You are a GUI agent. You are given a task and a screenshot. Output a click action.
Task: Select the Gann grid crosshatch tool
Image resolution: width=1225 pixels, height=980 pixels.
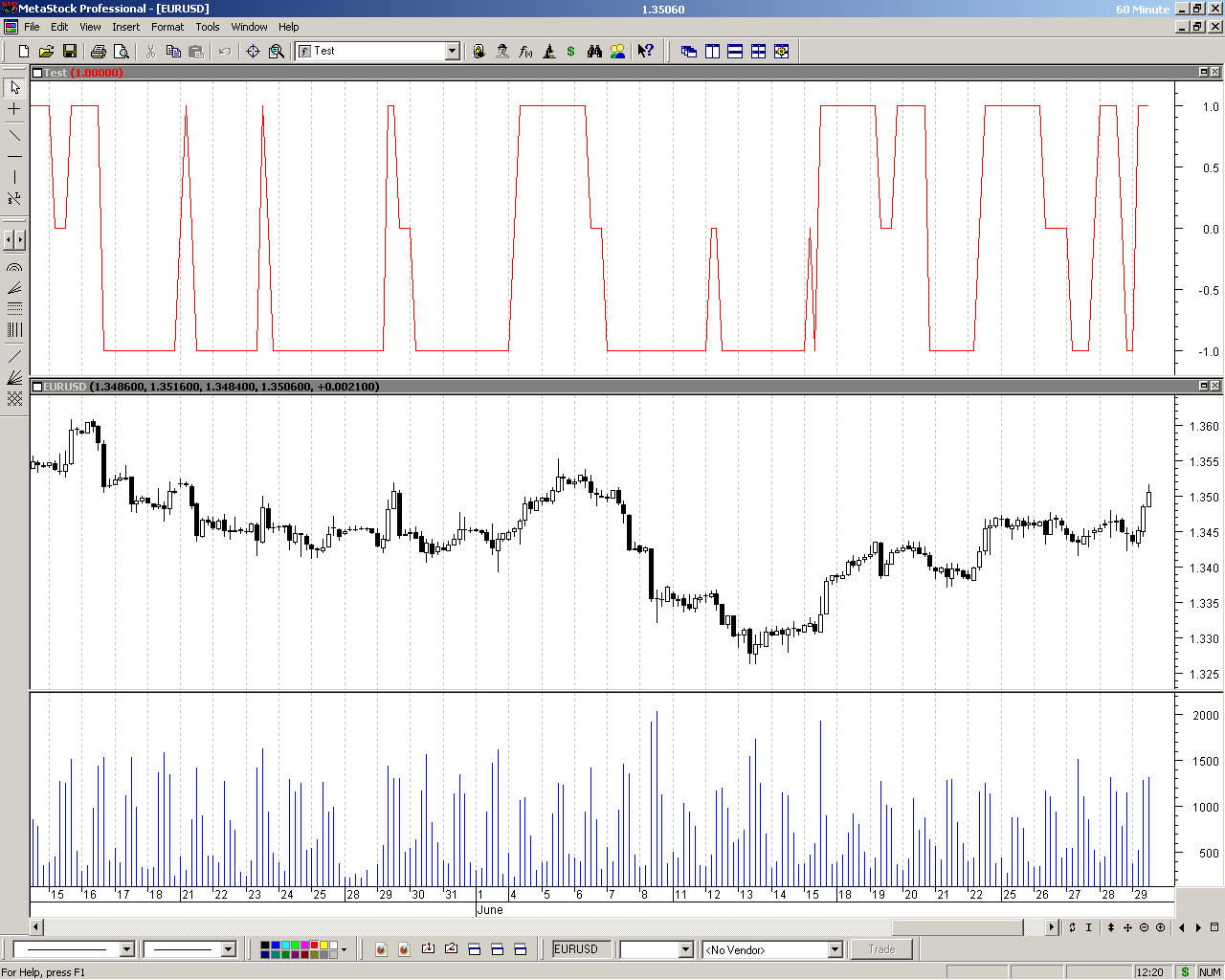[14, 399]
